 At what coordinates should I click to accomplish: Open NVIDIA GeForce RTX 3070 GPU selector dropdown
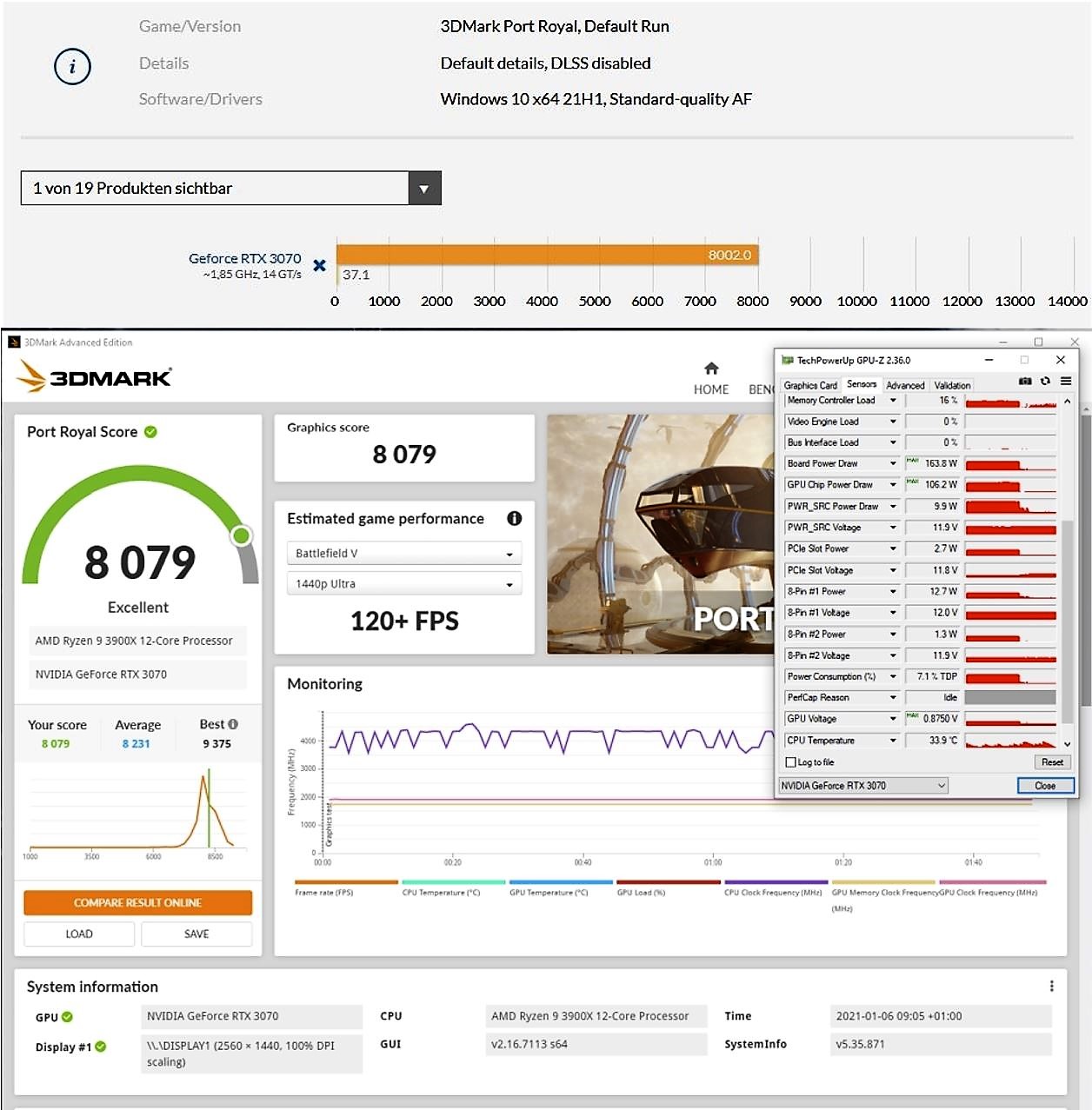(x=863, y=786)
